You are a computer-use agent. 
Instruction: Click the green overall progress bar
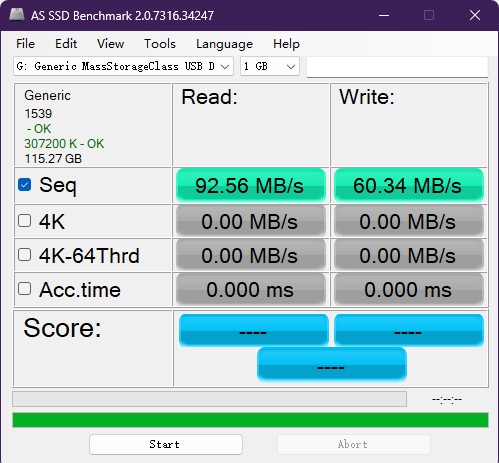[250, 420]
